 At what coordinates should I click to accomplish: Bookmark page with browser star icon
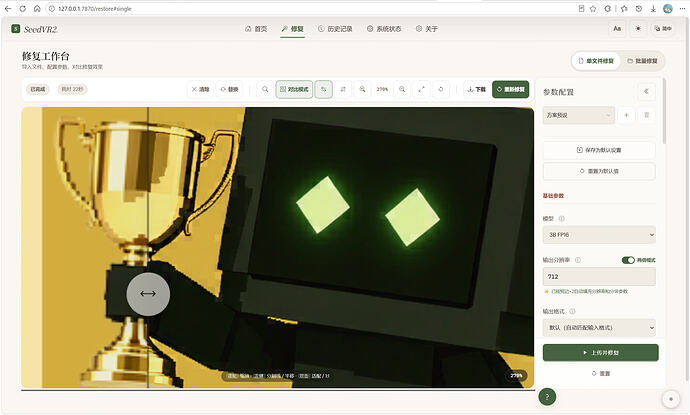tap(593, 8)
